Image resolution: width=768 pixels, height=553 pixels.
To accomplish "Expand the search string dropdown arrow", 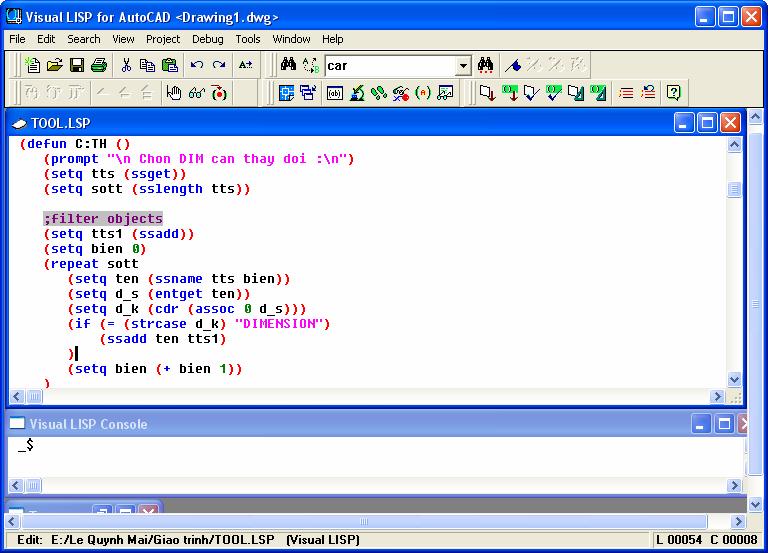I will coord(462,66).
